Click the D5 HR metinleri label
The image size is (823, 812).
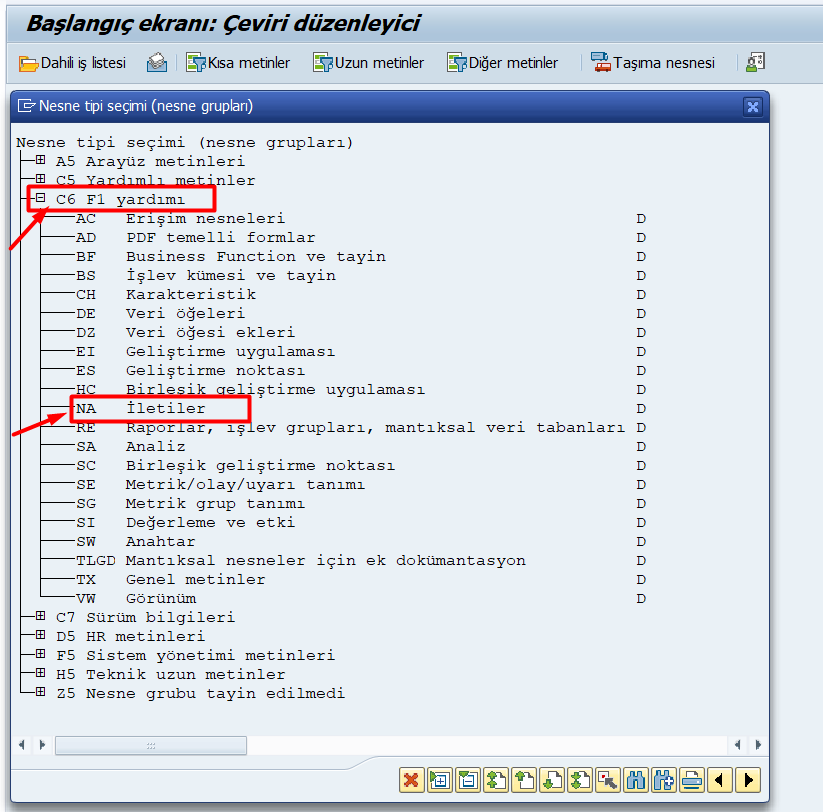click(130, 637)
